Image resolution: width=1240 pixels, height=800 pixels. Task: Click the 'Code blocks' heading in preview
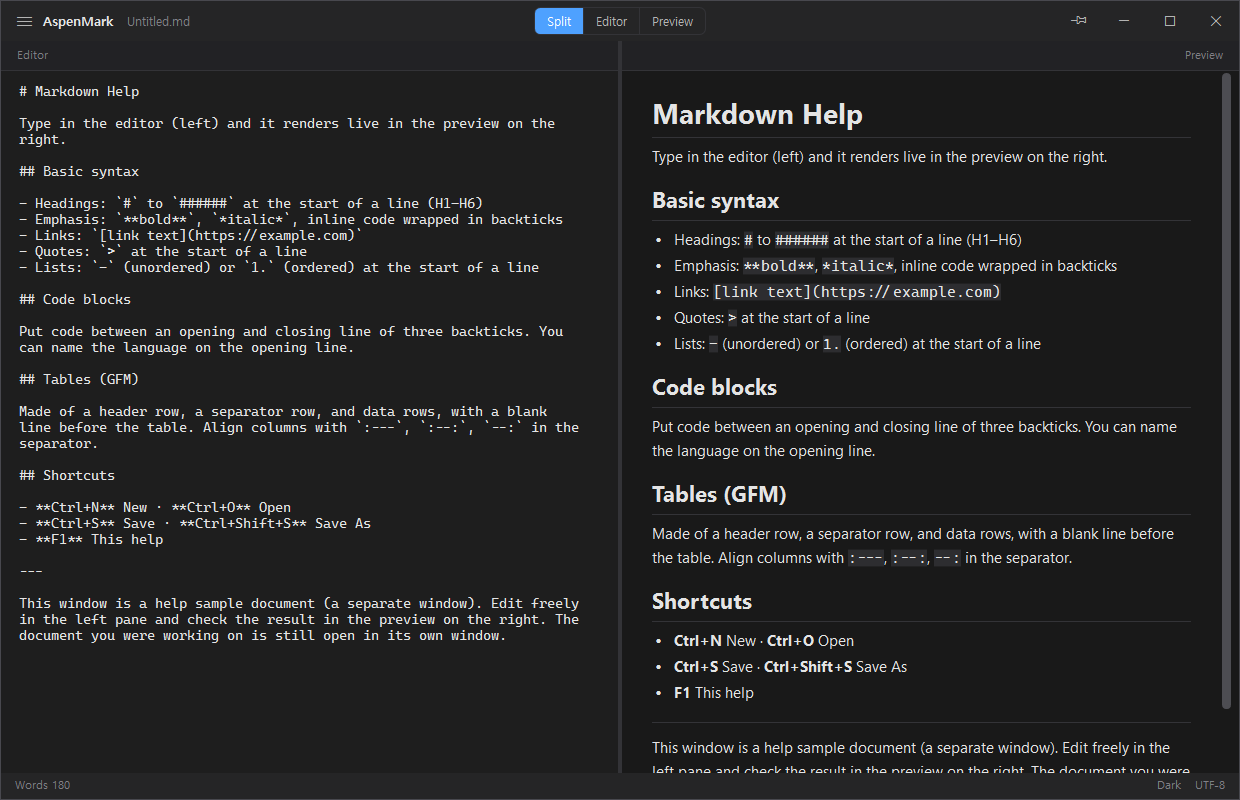click(x=714, y=387)
